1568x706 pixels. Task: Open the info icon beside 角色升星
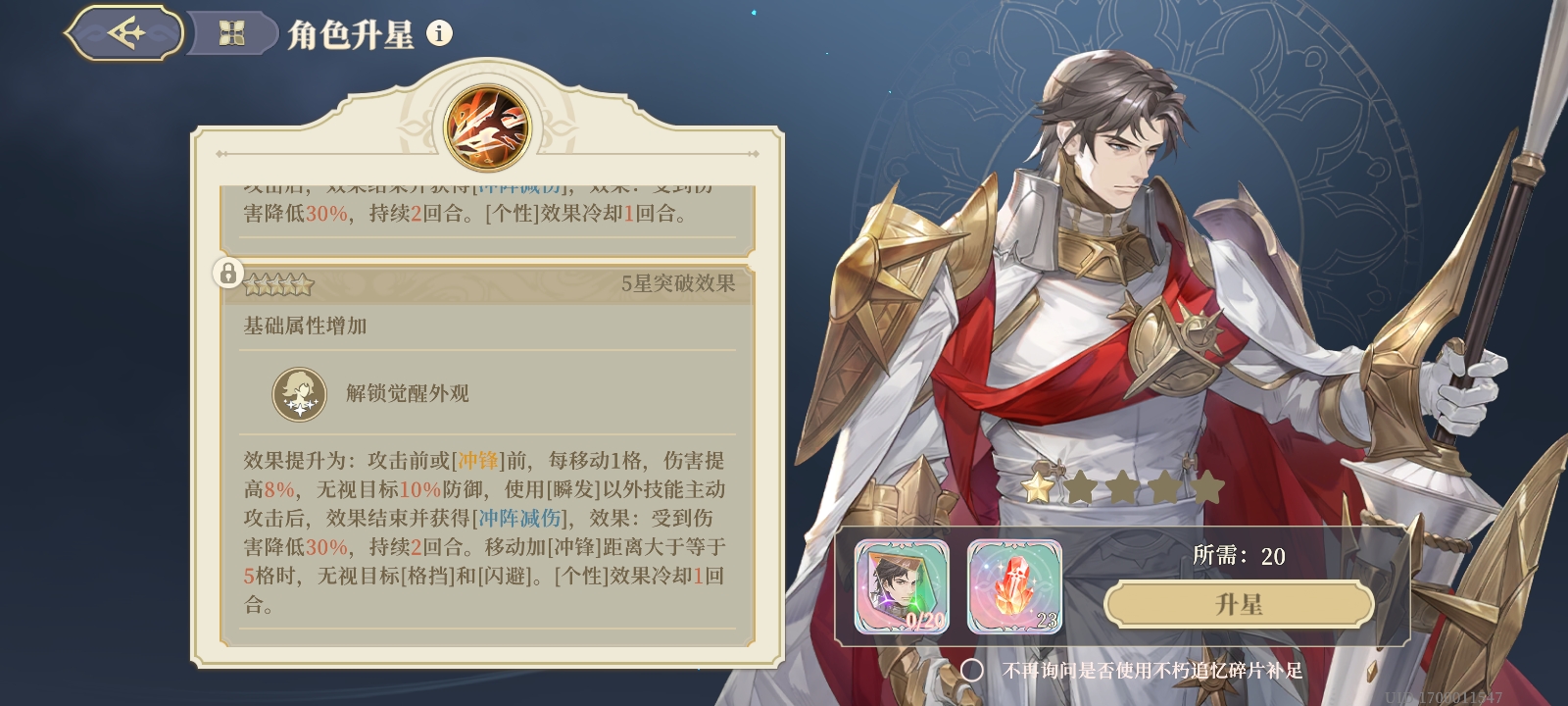click(439, 33)
